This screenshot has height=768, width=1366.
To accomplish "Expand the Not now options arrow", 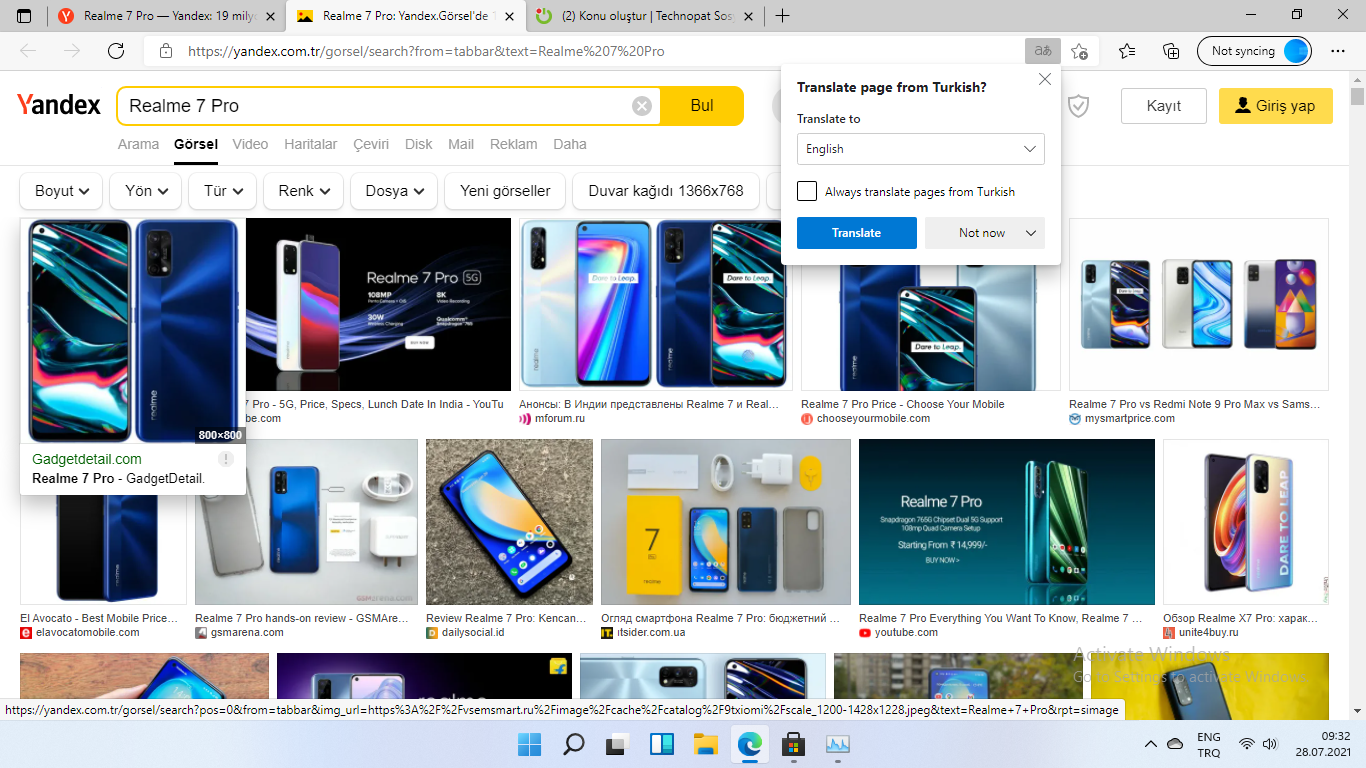I will coord(1031,233).
